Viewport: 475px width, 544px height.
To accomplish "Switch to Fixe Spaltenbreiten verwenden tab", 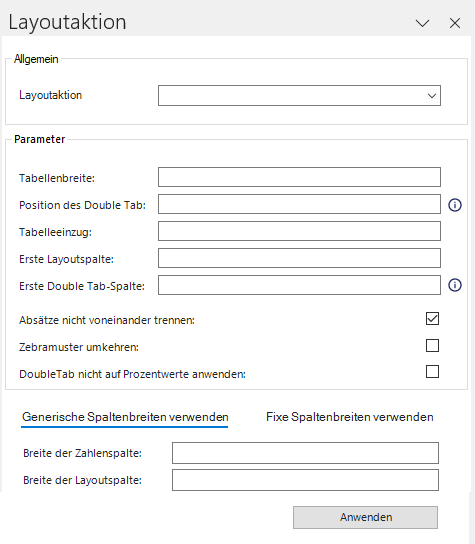I will 350,417.
